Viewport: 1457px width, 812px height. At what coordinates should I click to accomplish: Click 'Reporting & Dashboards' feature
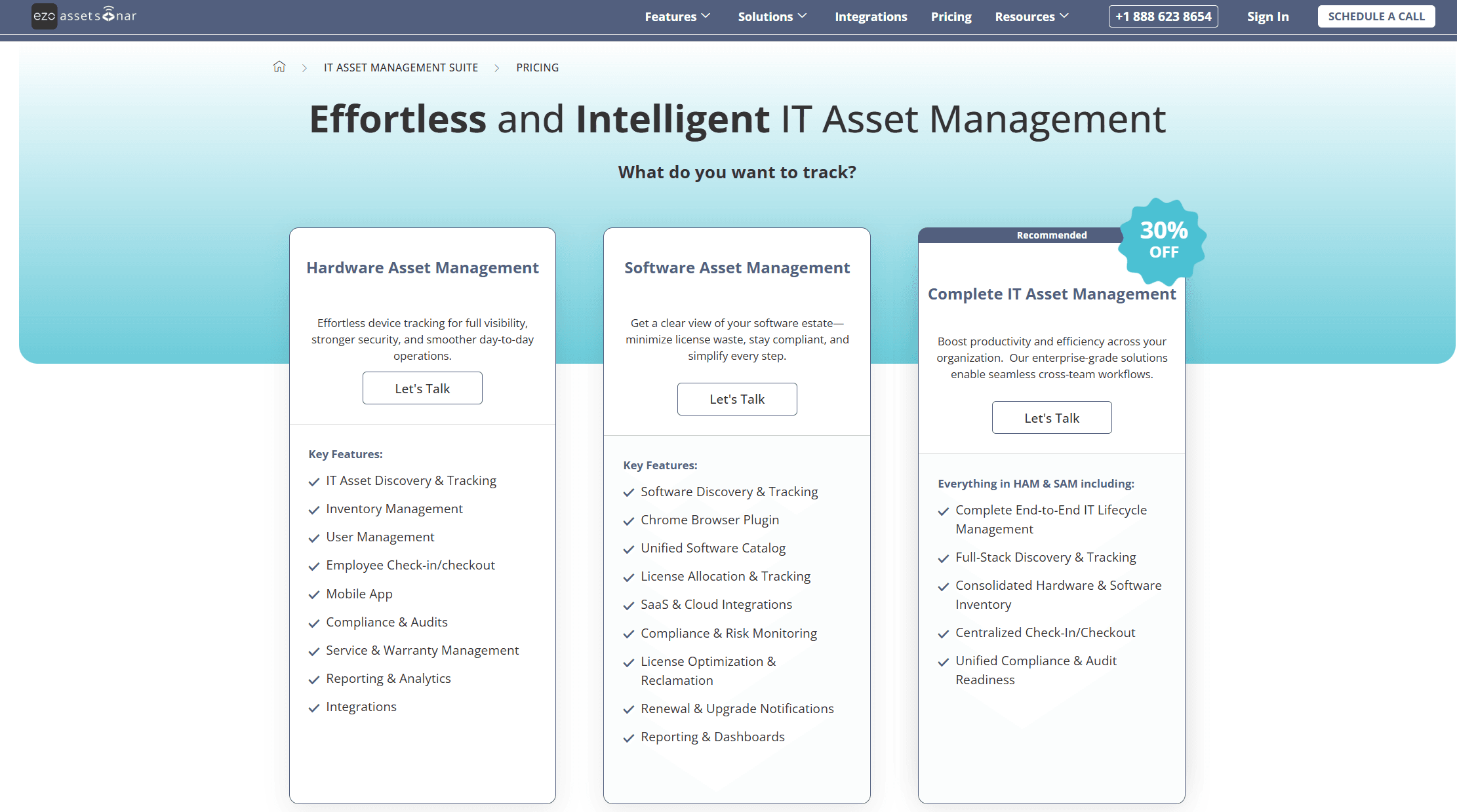pyautogui.click(x=713, y=737)
